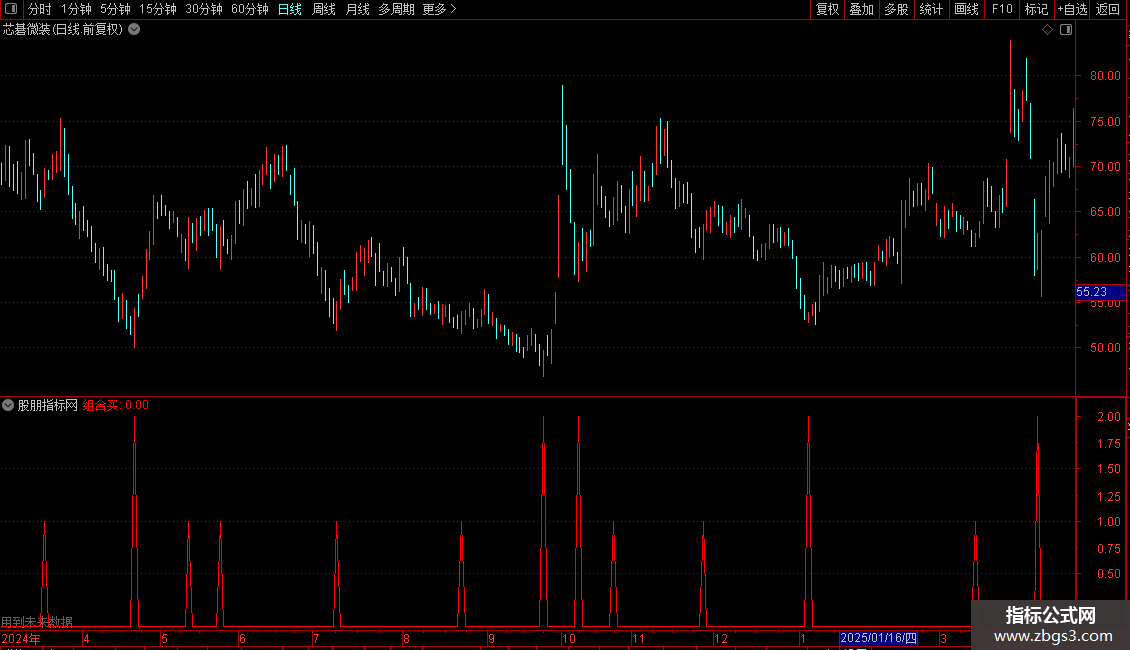Switch to 周线 weekly chart
Image resolution: width=1130 pixels, height=650 pixels.
(324, 9)
